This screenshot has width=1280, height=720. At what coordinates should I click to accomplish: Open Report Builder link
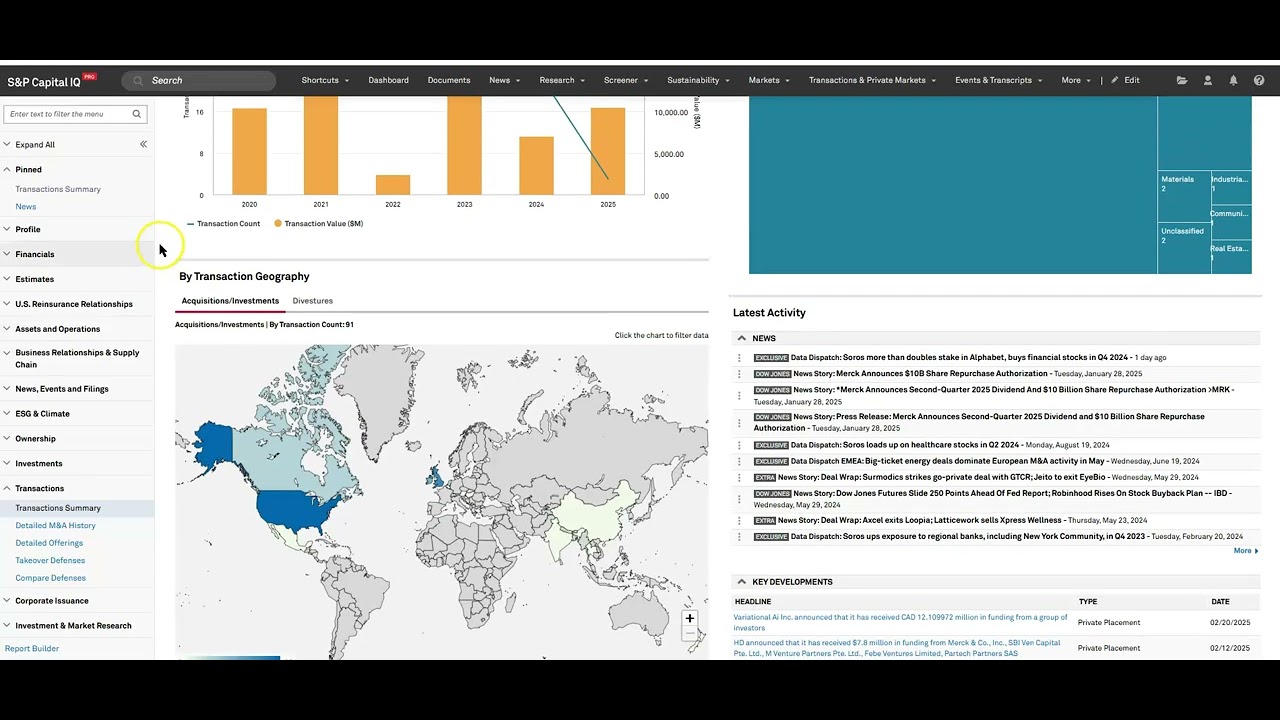point(32,649)
